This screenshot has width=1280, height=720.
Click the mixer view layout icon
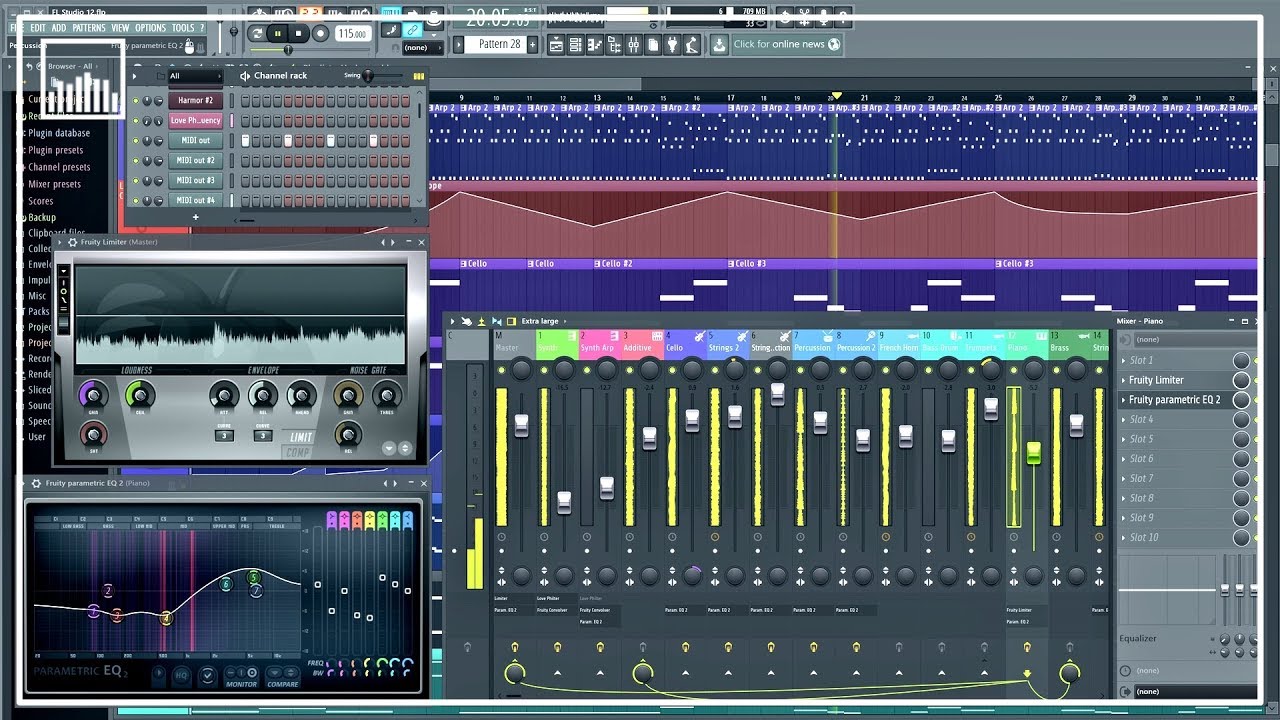click(511, 321)
